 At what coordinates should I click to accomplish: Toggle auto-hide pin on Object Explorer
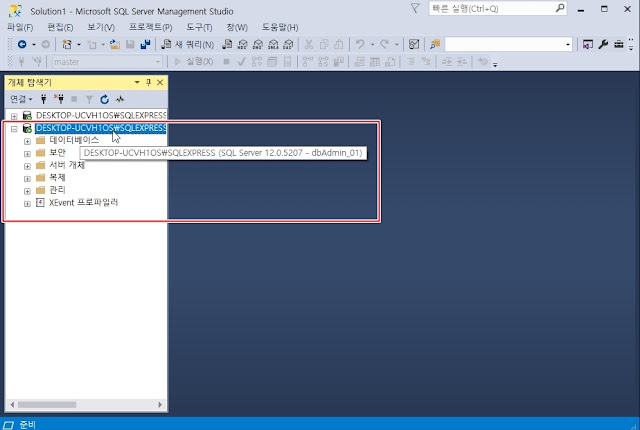tap(148, 82)
